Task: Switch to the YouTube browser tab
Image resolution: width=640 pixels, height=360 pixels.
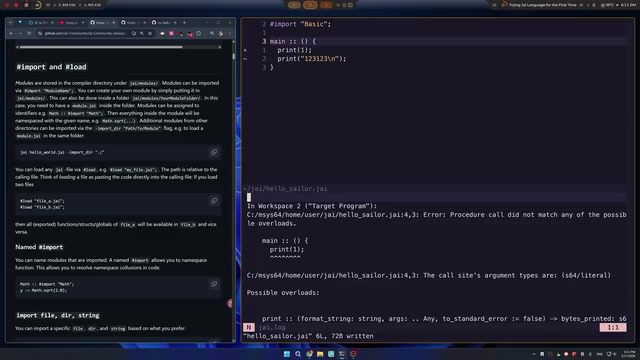Action: [x=71, y=22]
